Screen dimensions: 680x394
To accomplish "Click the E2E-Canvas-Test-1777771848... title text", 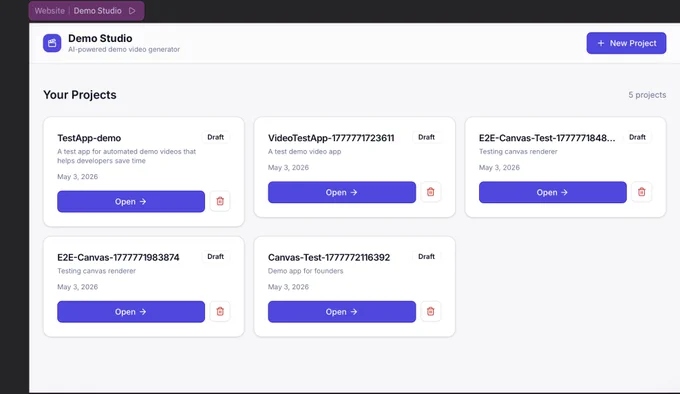I will click(547, 138).
